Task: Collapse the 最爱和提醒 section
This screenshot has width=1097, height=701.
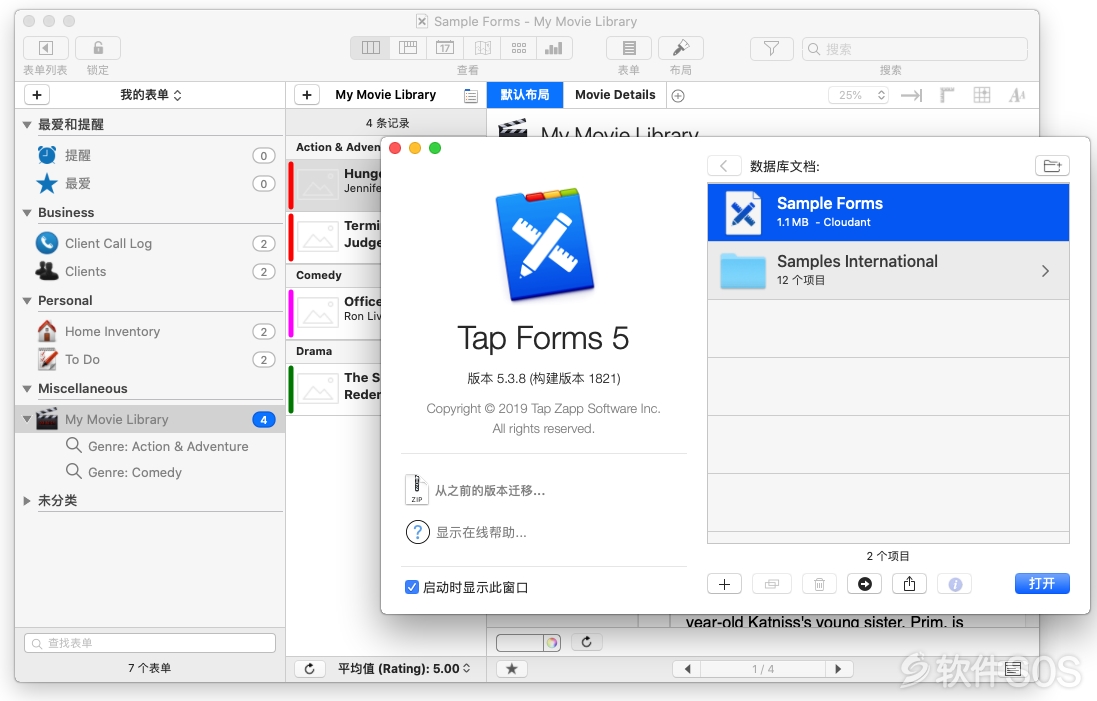Action: click(x=27, y=125)
